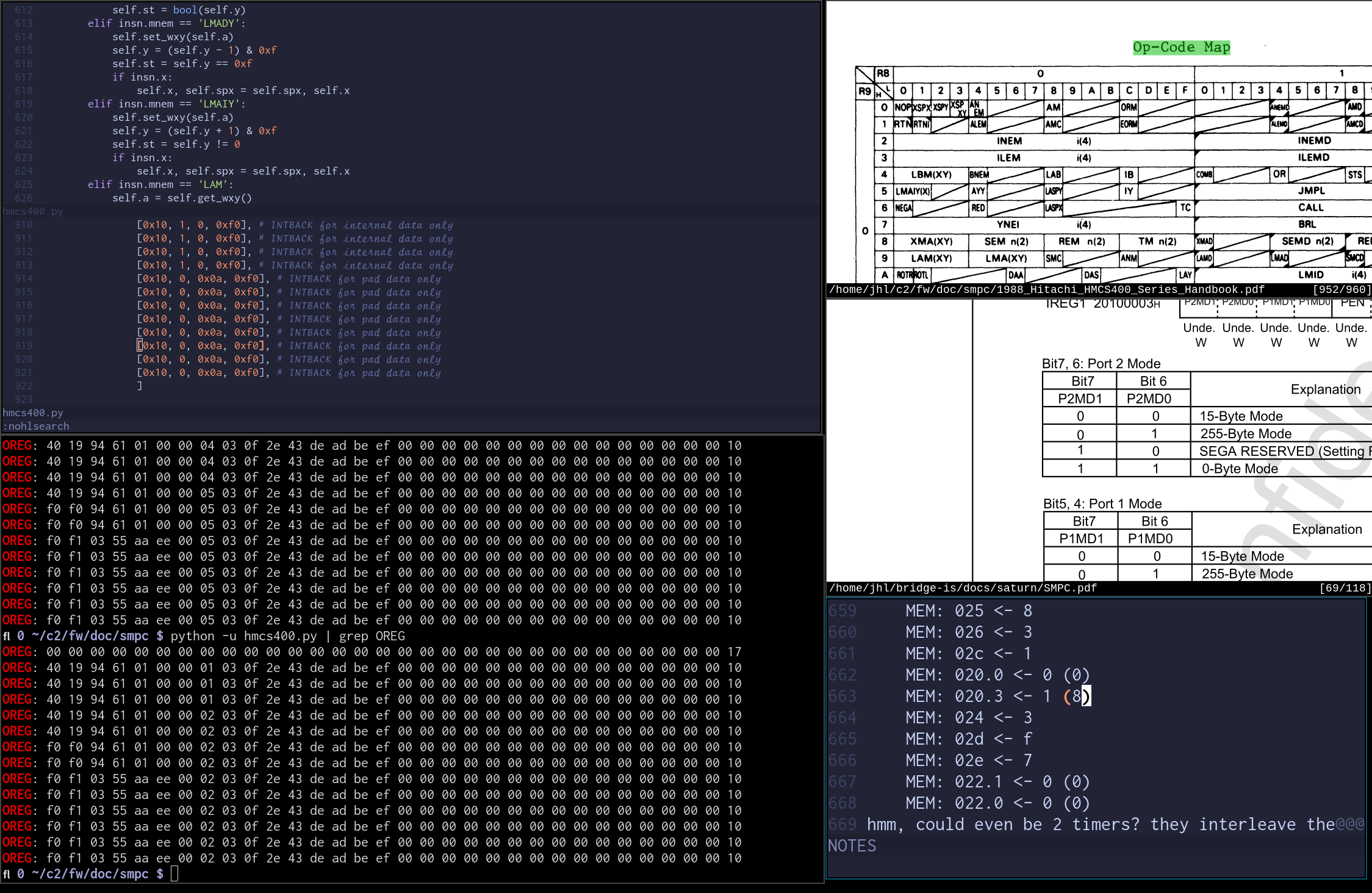Click page indicator [952/960]
Image resolution: width=1372 pixels, height=893 pixels.
click(x=1341, y=290)
